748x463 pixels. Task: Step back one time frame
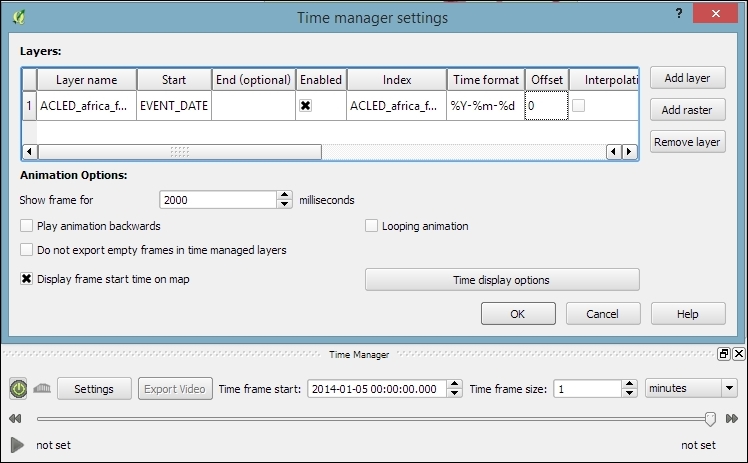coord(15,418)
